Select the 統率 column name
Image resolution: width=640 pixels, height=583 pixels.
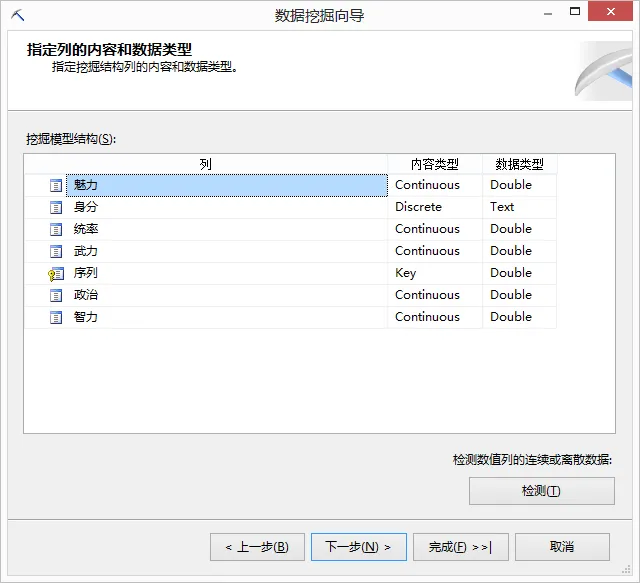[86, 229]
